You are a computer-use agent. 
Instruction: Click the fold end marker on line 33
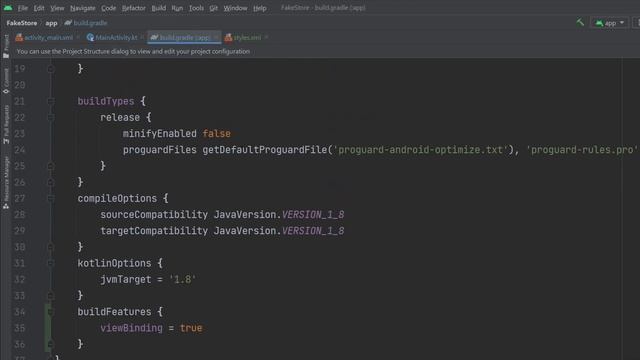click(x=51, y=296)
